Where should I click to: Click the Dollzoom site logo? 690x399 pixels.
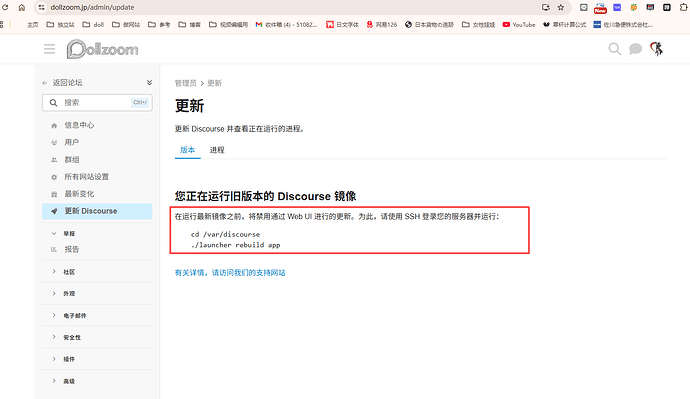pos(102,49)
